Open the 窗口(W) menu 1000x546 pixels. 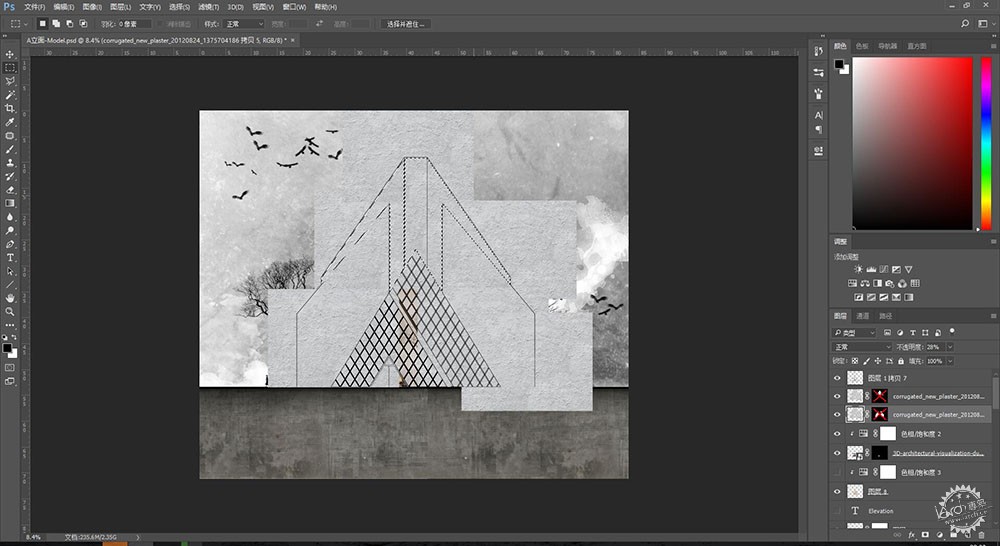coord(294,7)
